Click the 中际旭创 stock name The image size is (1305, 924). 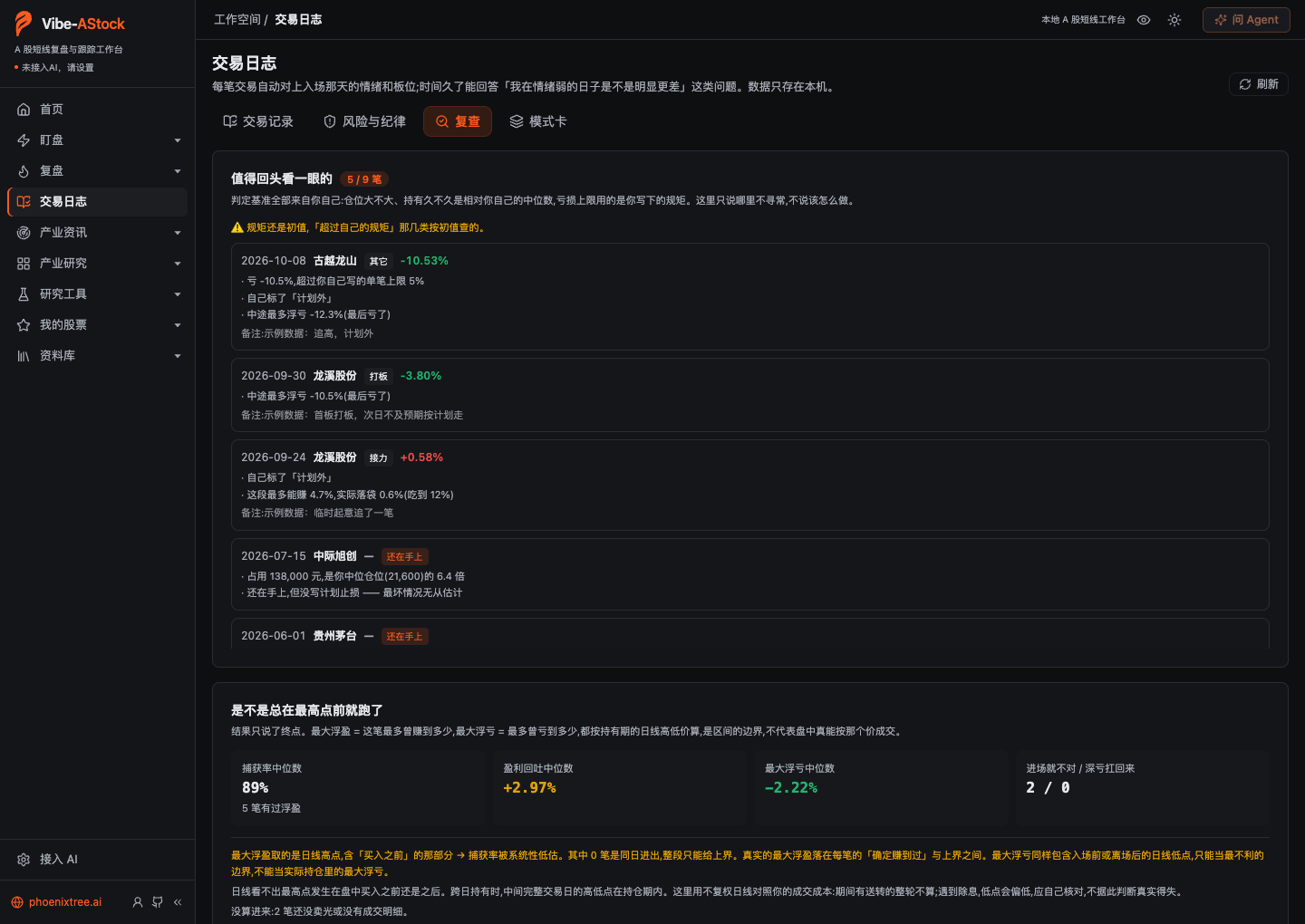coord(335,556)
